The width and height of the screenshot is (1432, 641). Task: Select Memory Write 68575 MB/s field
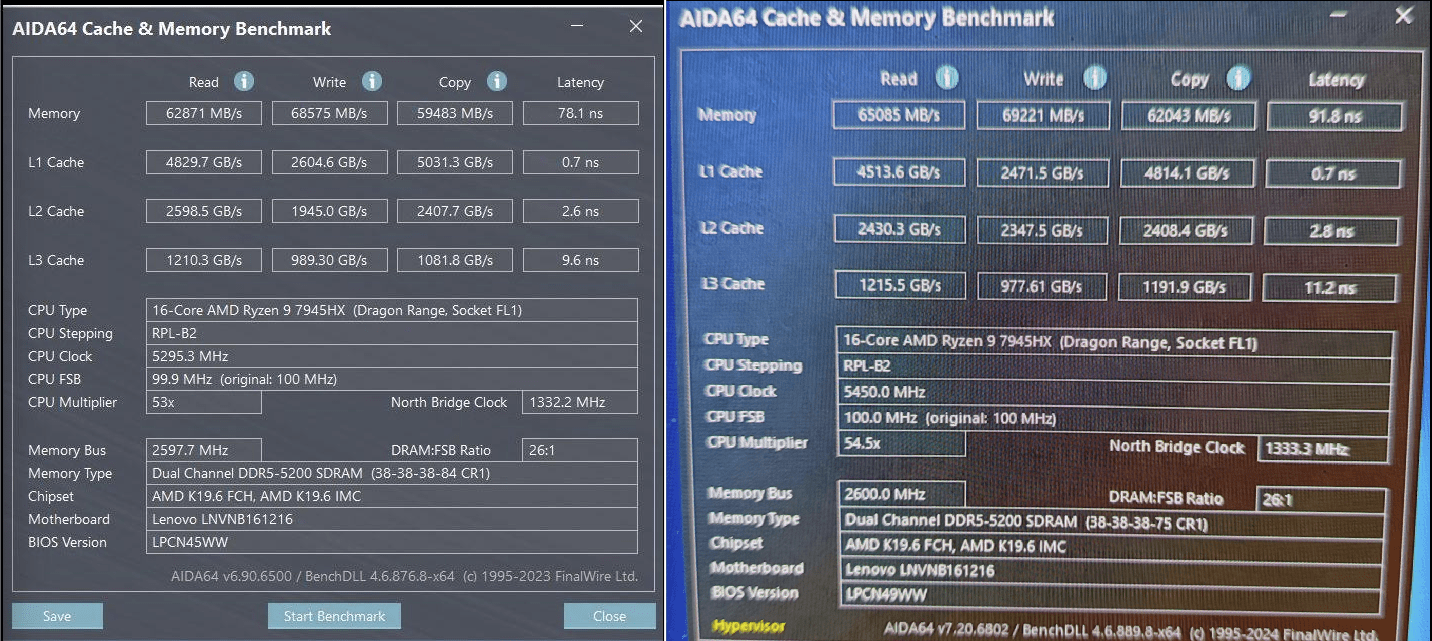[329, 113]
